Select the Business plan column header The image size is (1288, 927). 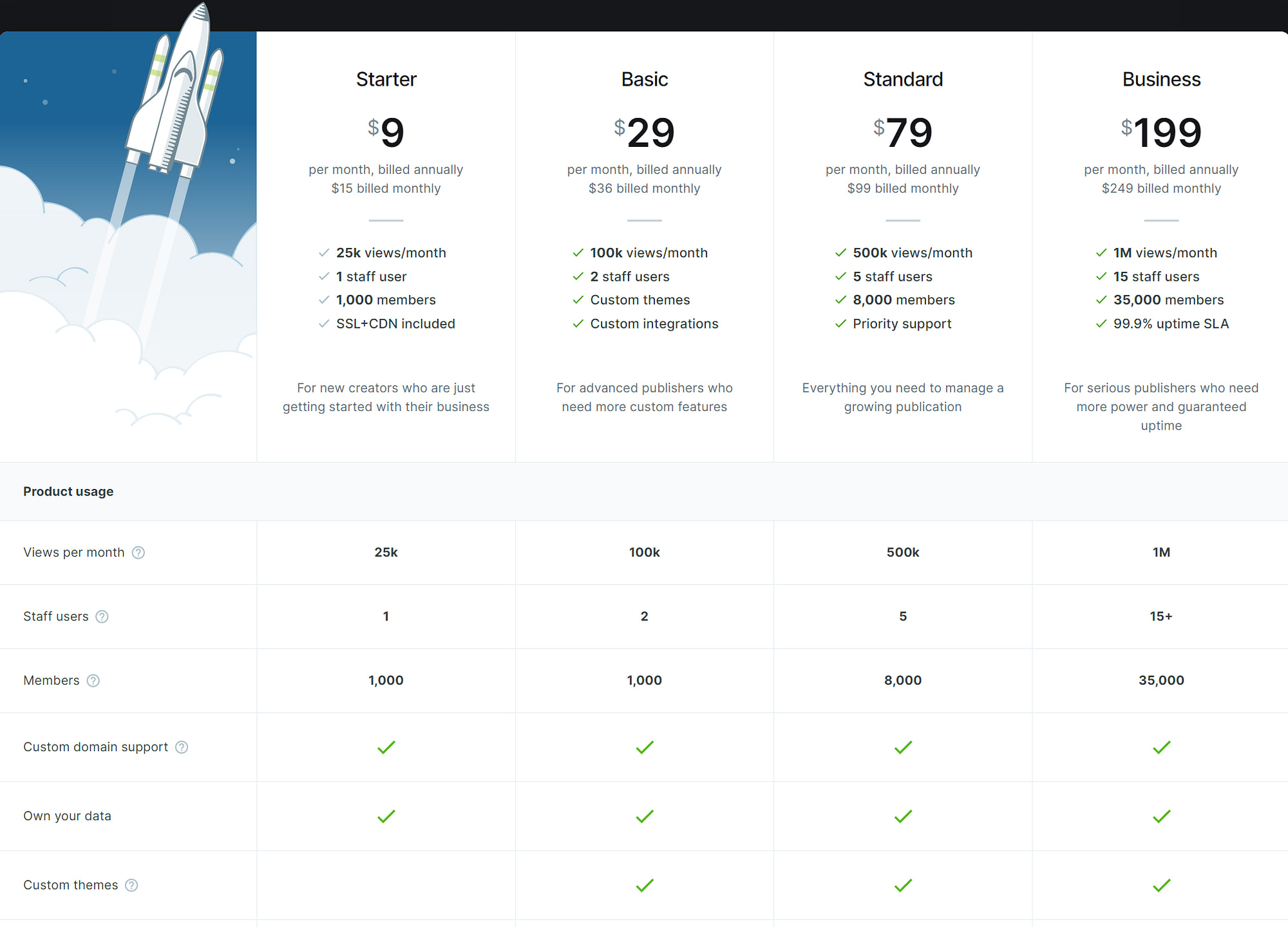pyautogui.click(x=1161, y=79)
